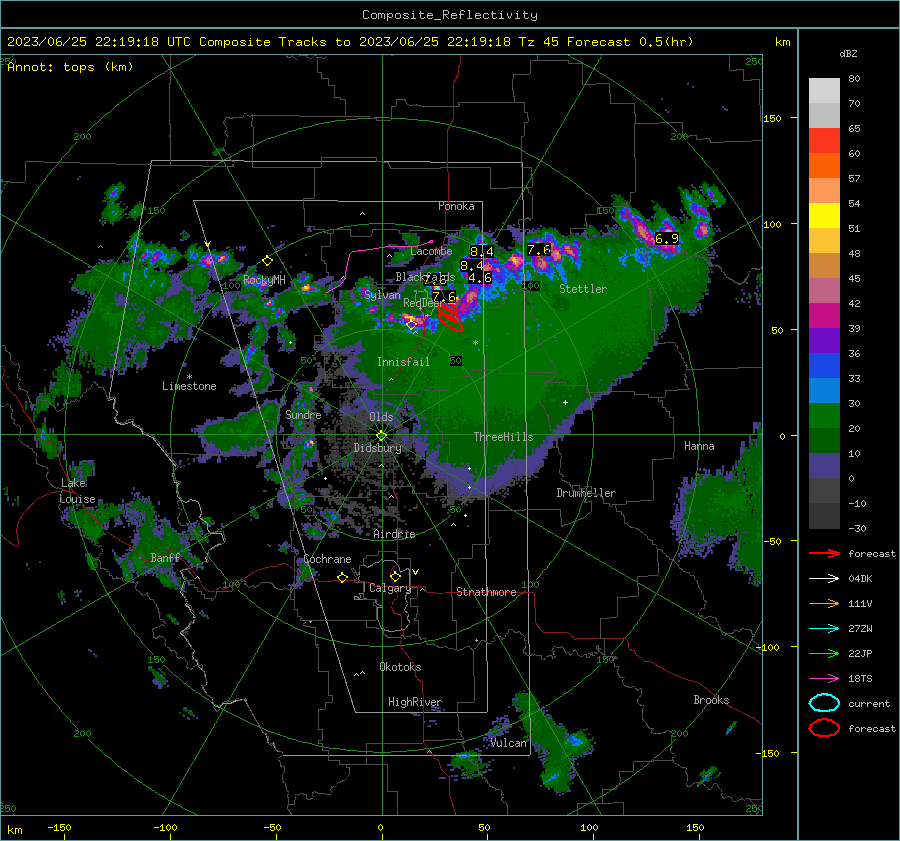
Task: Click the Cochrane city label
Action: click(327, 559)
